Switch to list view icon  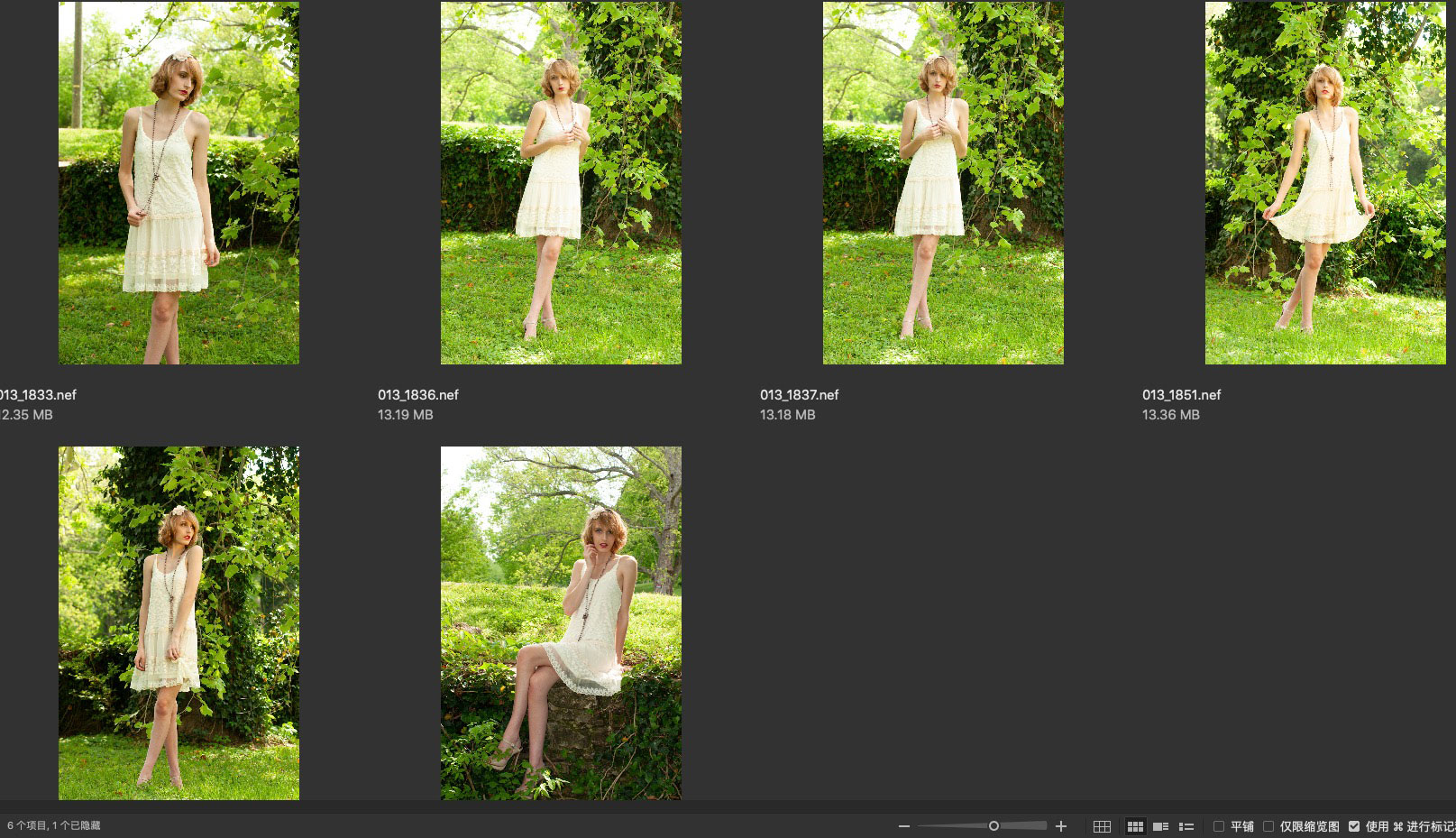click(x=1186, y=826)
